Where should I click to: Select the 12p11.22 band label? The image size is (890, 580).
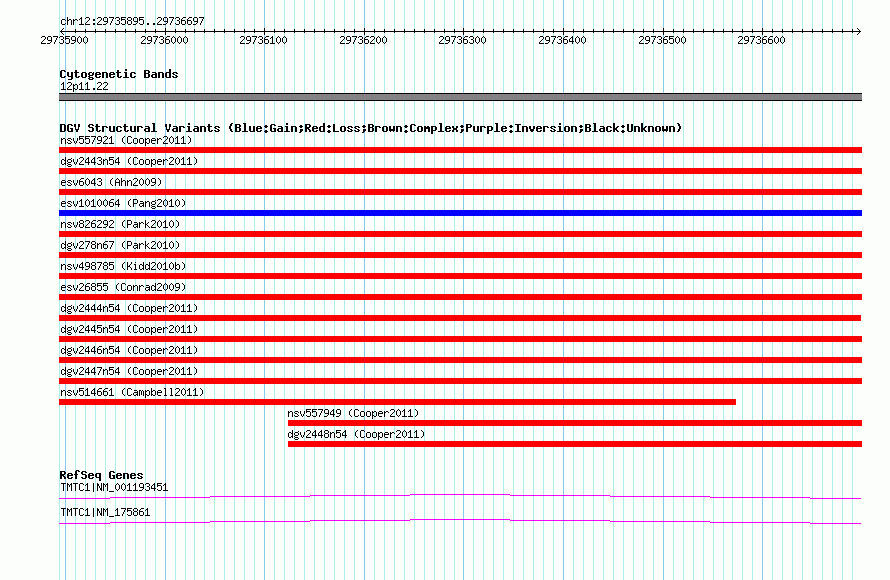click(84, 86)
